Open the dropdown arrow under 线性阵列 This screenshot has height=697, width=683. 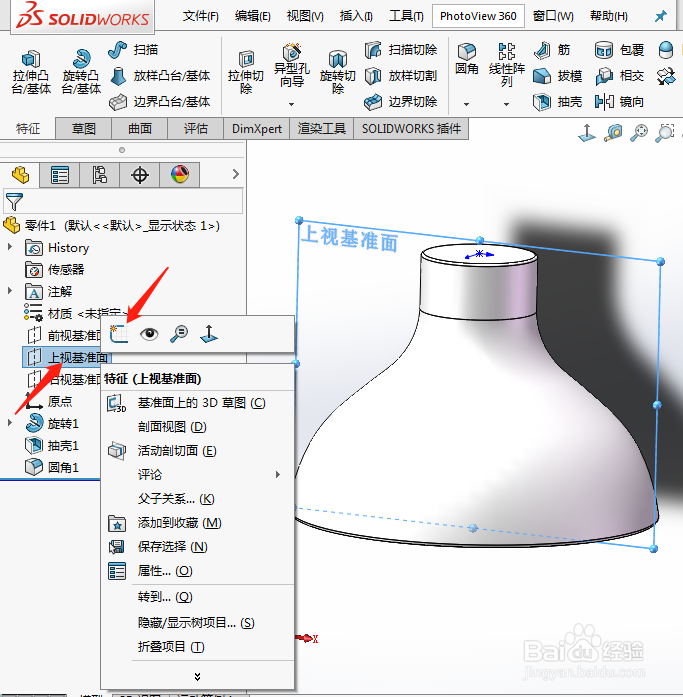(506, 104)
